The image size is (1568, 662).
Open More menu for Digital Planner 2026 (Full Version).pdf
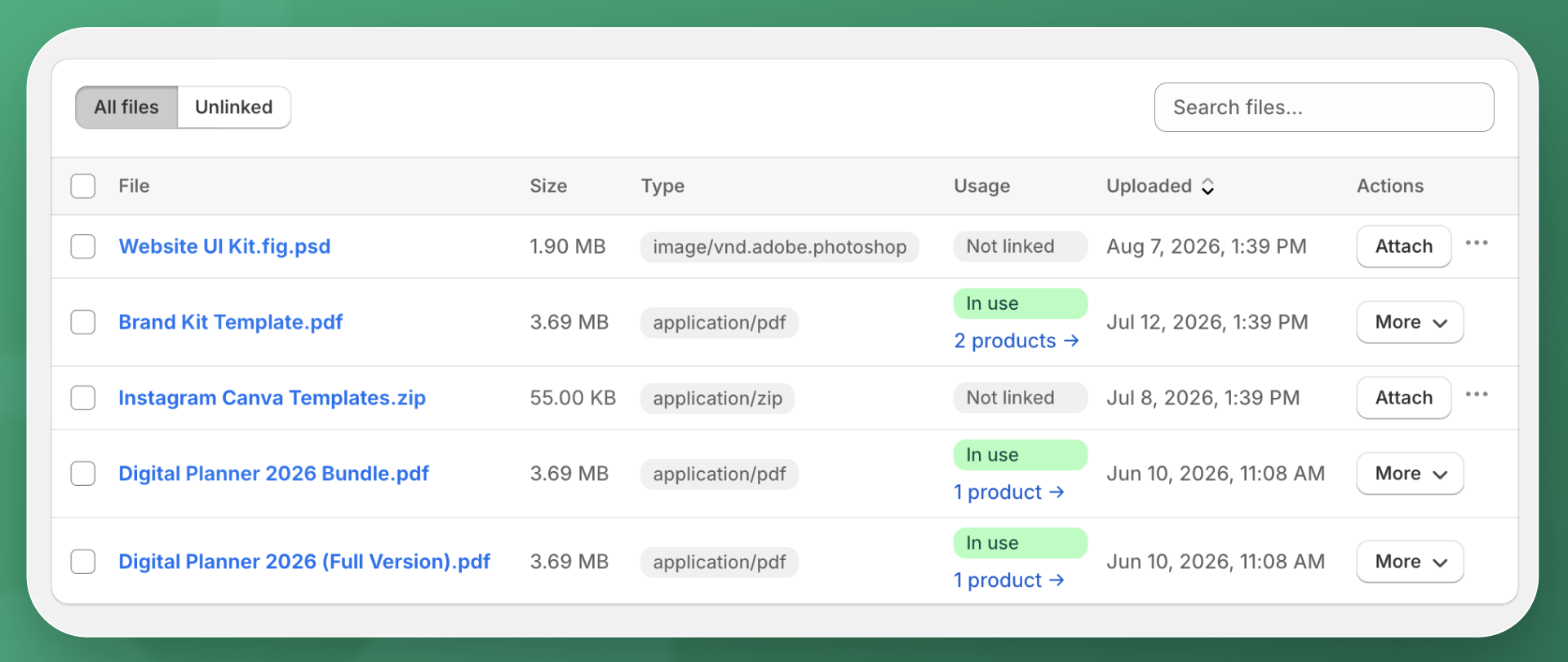1410,562
